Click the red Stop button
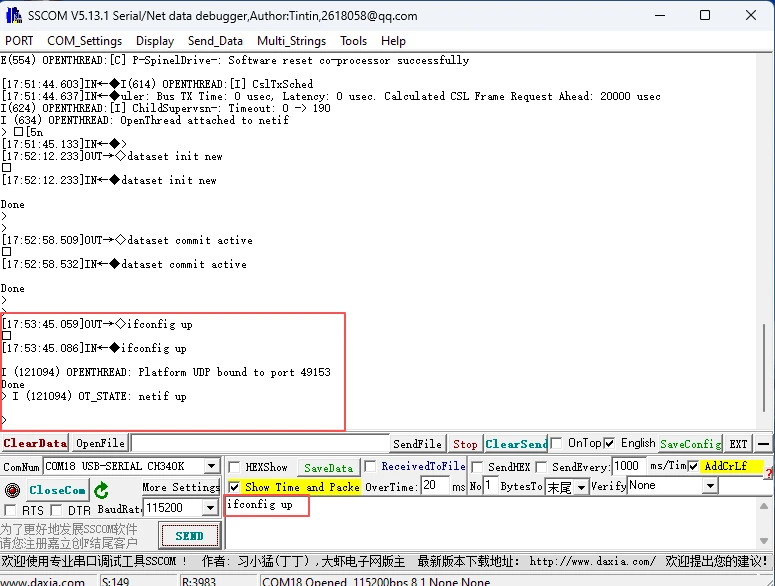Screen dimensions: 775x586 coord(465,444)
